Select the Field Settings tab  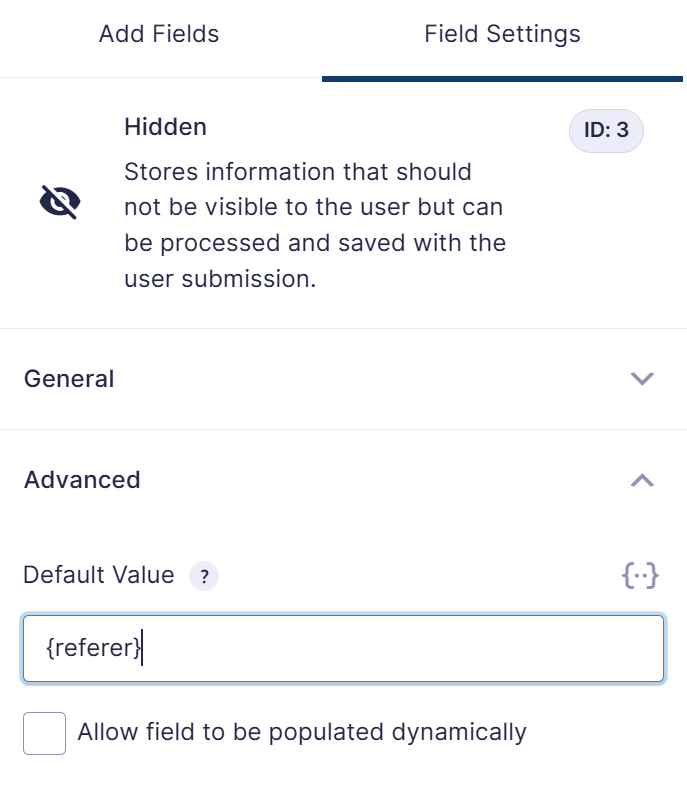point(502,34)
